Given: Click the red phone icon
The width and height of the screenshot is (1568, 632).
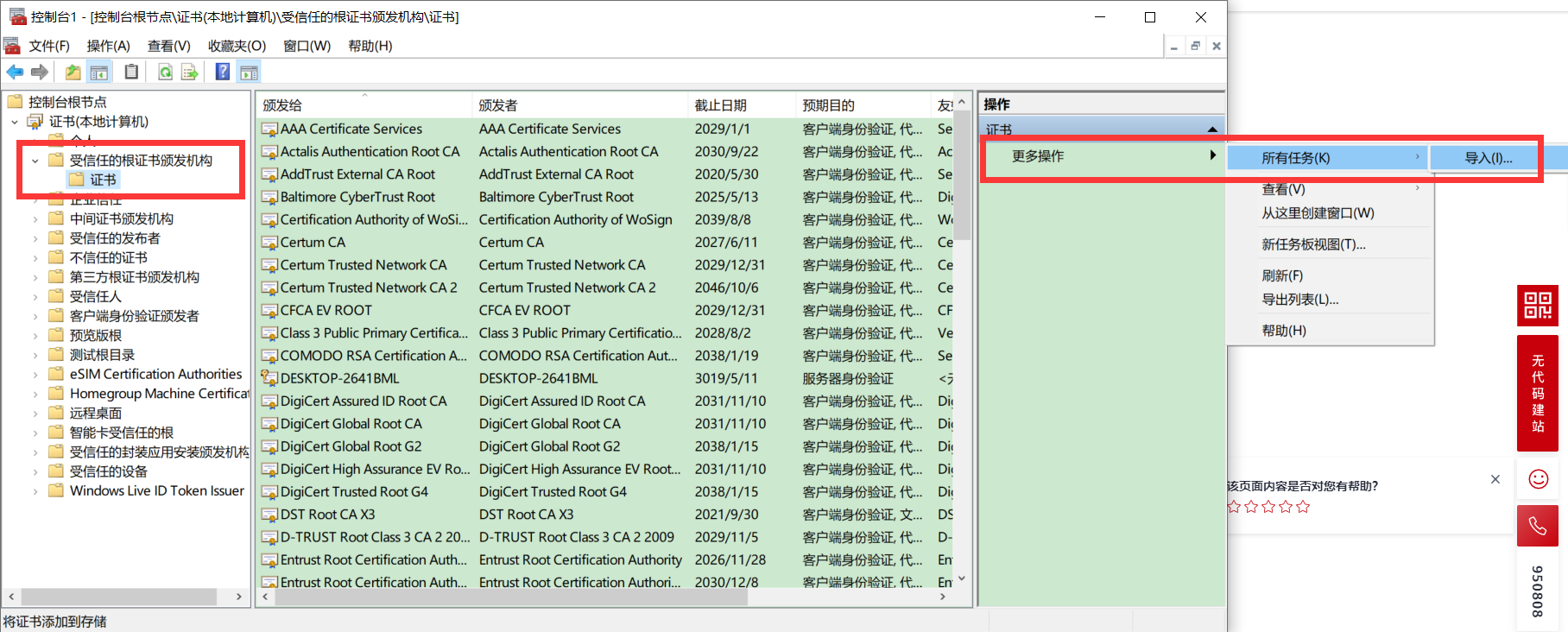Looking at the screenshot, I should pyautogui.click(x=1538, y=525).
